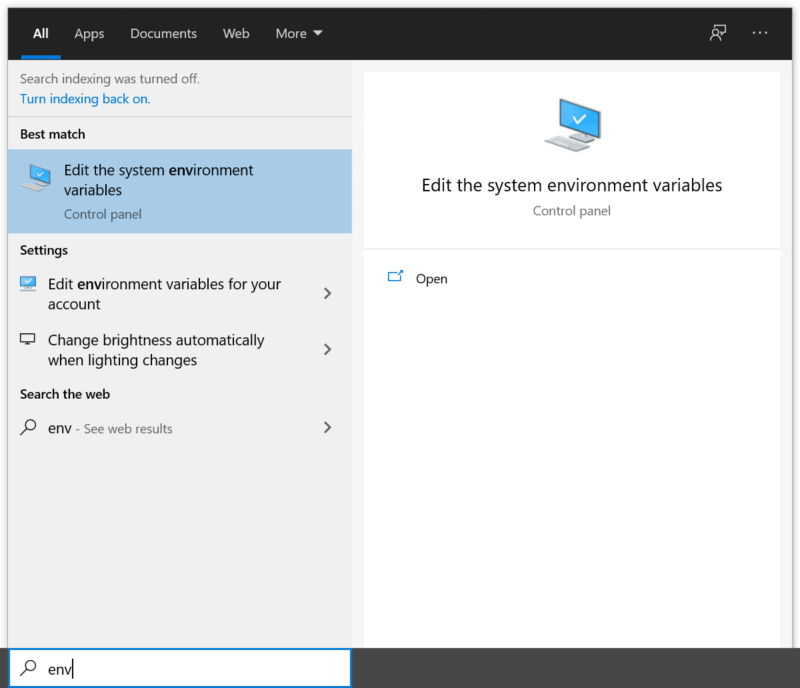Click the large computer icon in preview pane
The height and width of the screenshot is (688, 800).
click(x=572, y=125)
